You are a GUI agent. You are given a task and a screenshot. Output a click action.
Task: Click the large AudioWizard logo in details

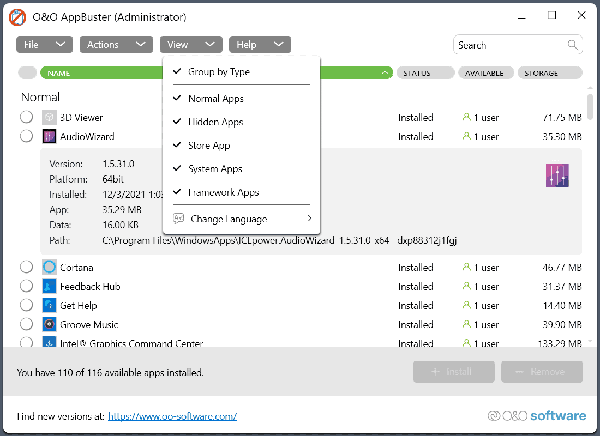point(557,175)
